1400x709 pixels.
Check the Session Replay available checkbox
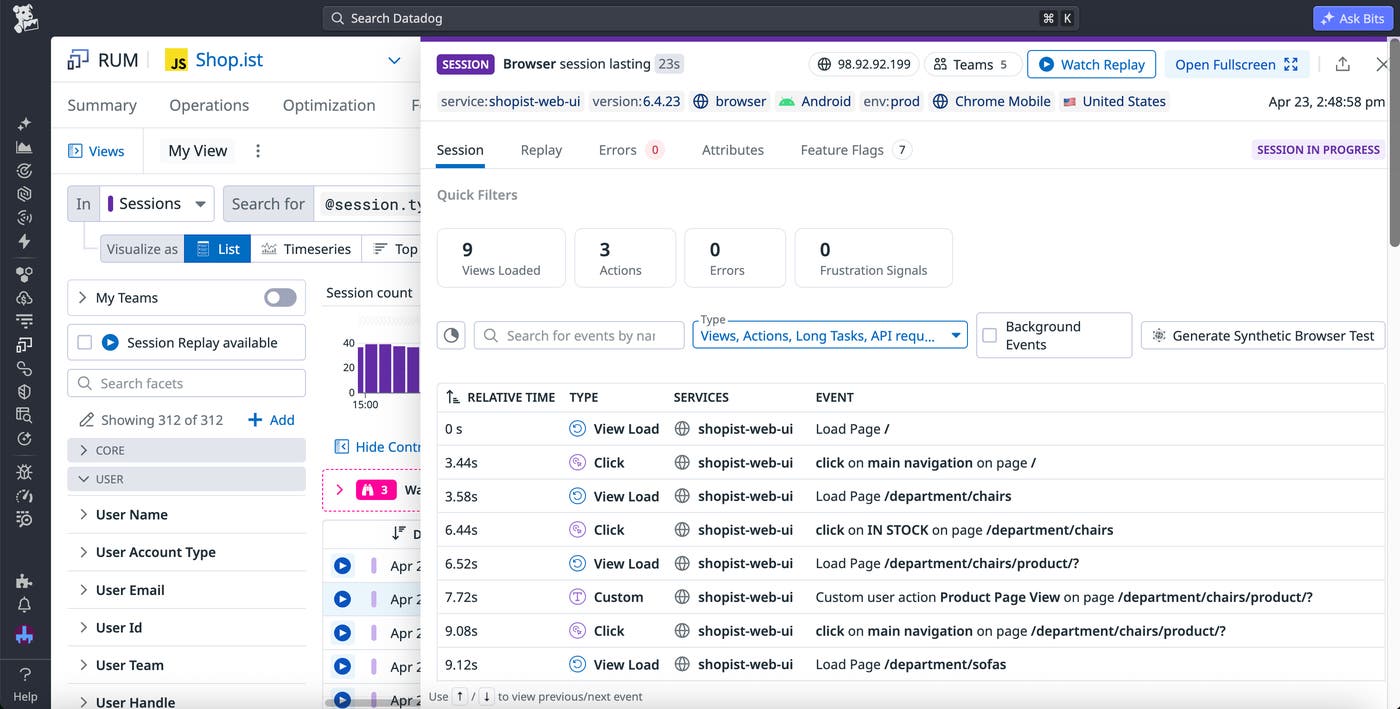(x=85, y=342)
